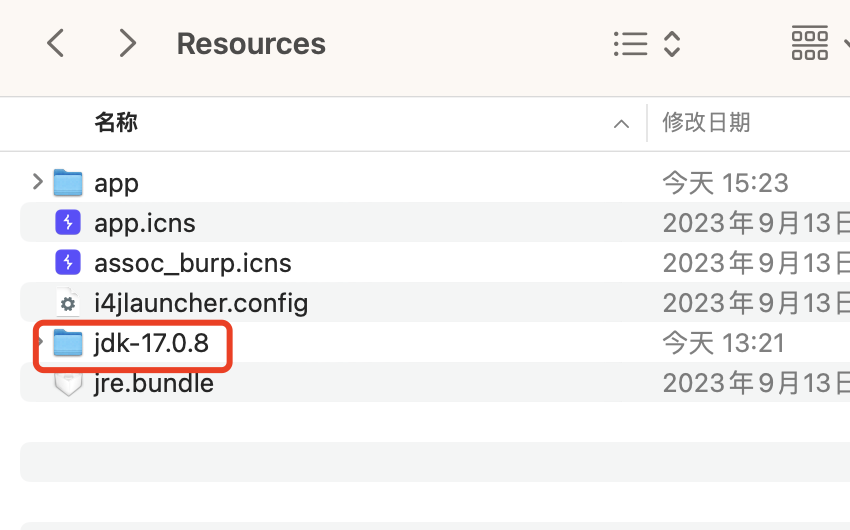Select the app folder icon
Viewport: 850px width, 530px height.
click(x=68, y=182)
